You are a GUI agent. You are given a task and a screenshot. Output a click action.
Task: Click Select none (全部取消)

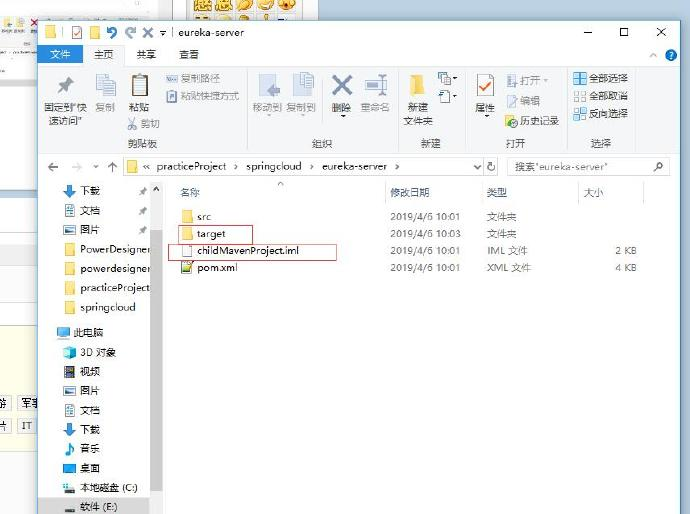coord(600,96)
